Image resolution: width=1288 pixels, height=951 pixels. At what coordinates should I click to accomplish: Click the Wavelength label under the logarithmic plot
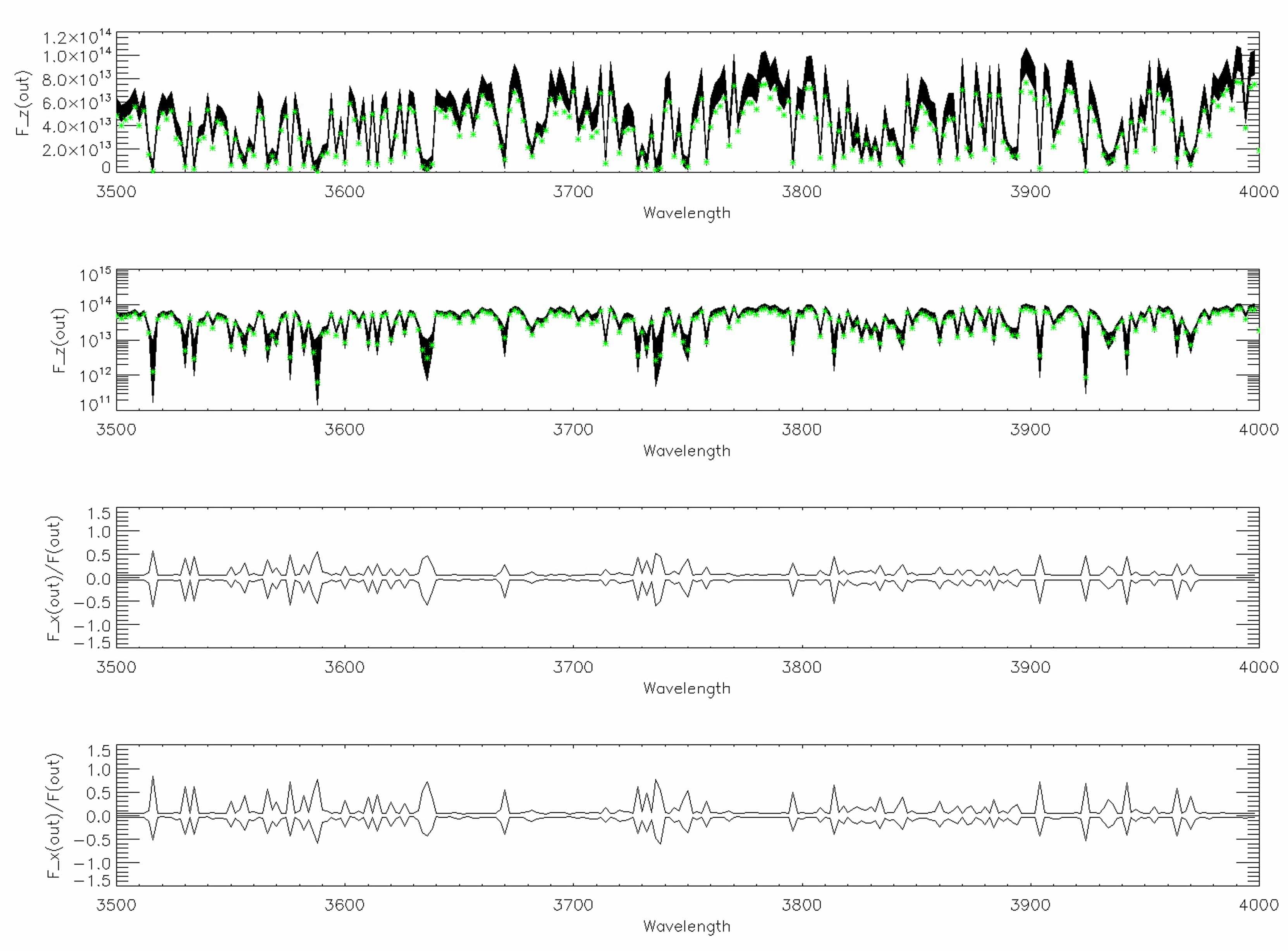[x=687, y=451]
